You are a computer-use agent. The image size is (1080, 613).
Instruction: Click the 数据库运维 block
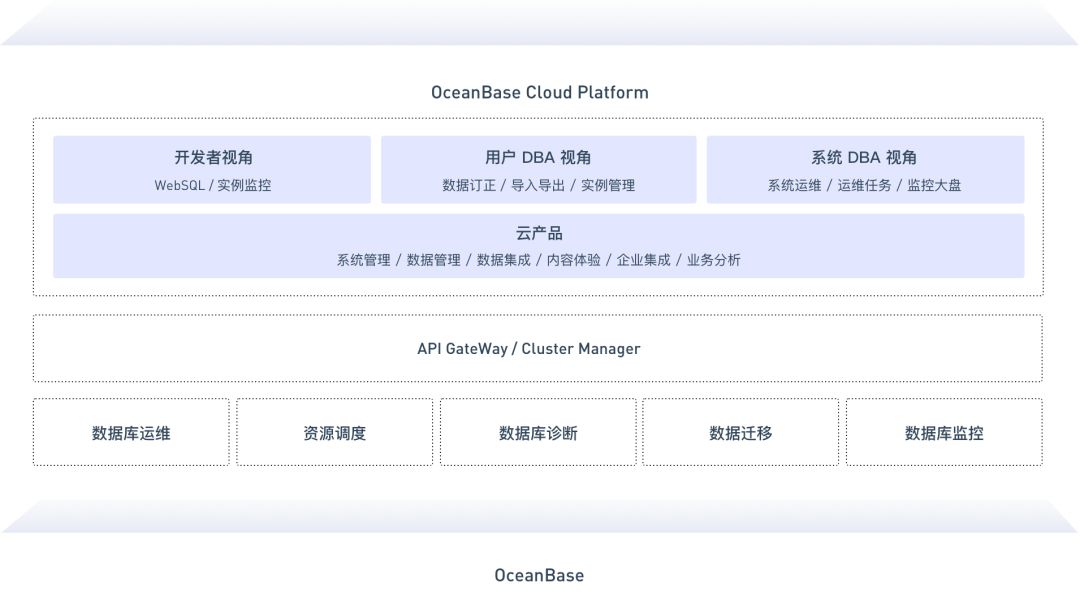click(x=130, y=432)
